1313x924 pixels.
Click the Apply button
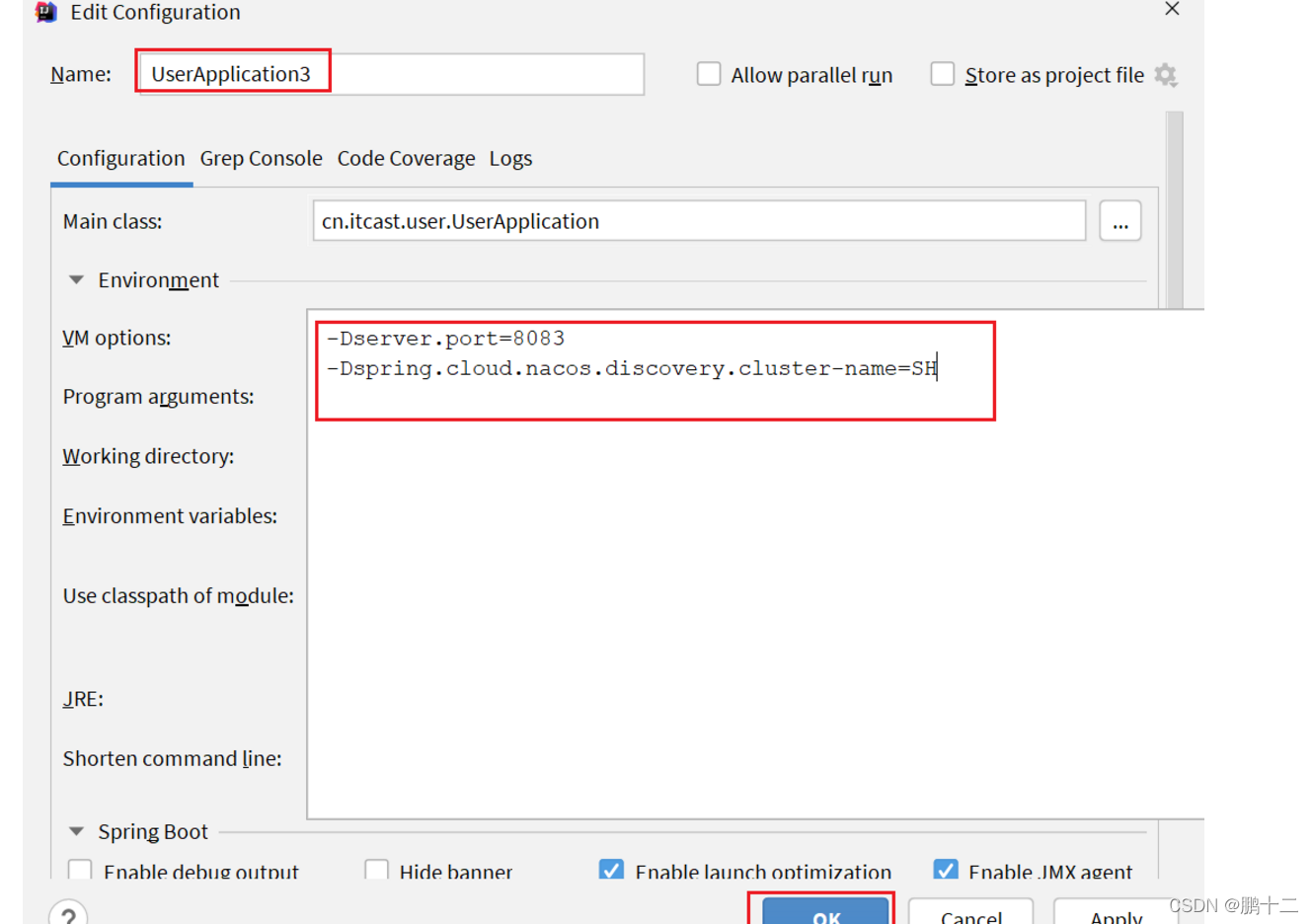pos(1116,913)
